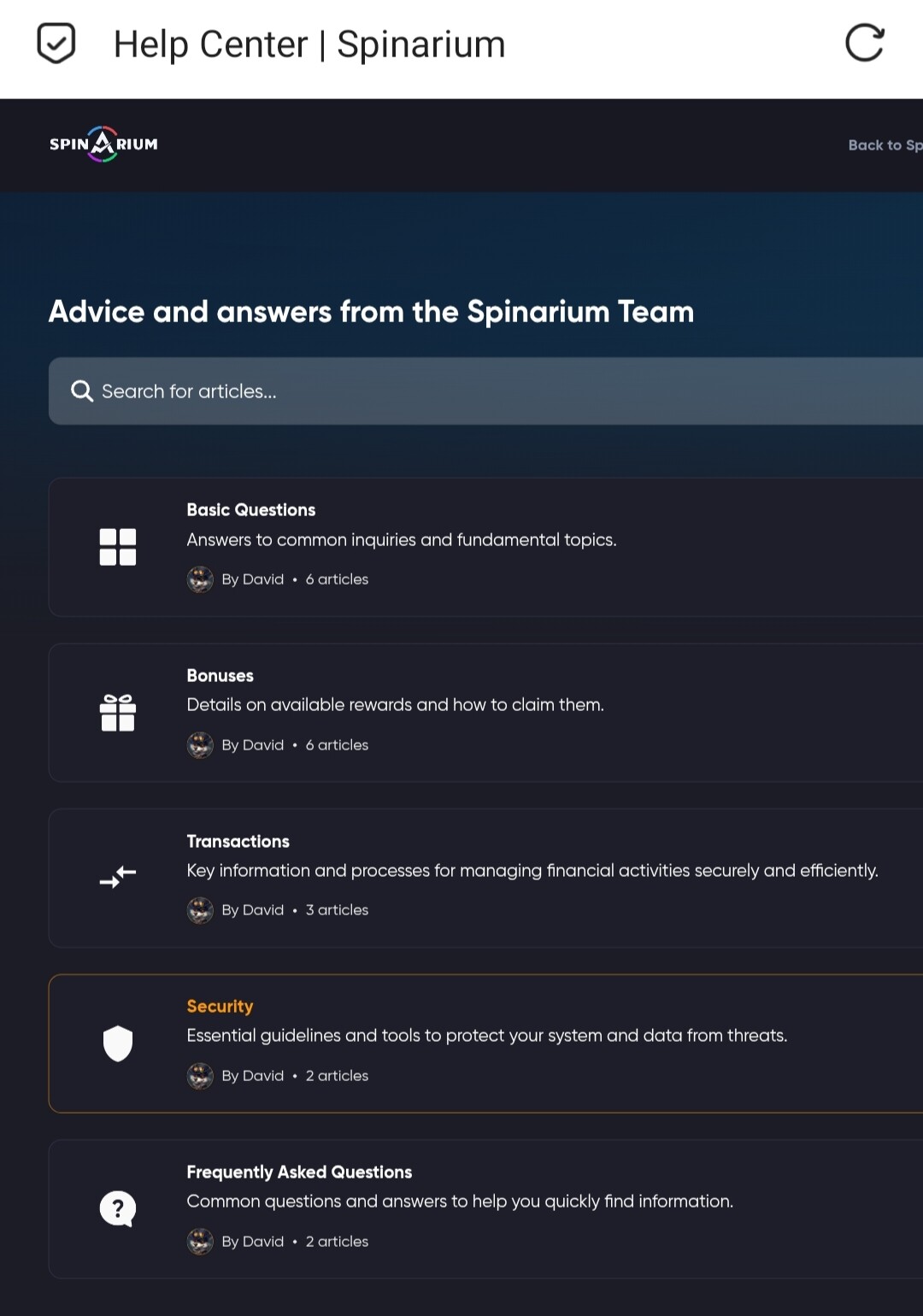Click the Basic Questions grid icon
This screenshot has width=923, height=1316.
click(x=118, y=547)
